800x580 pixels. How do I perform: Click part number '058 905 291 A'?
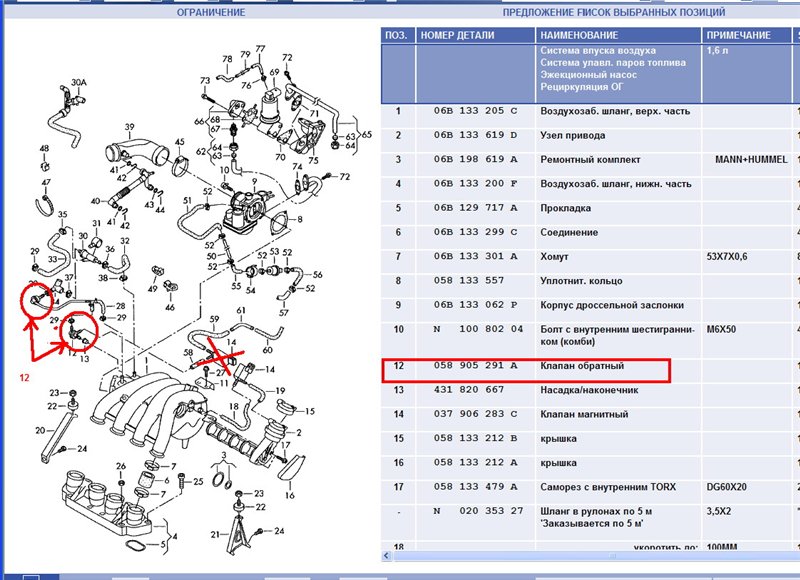(476, 366)
